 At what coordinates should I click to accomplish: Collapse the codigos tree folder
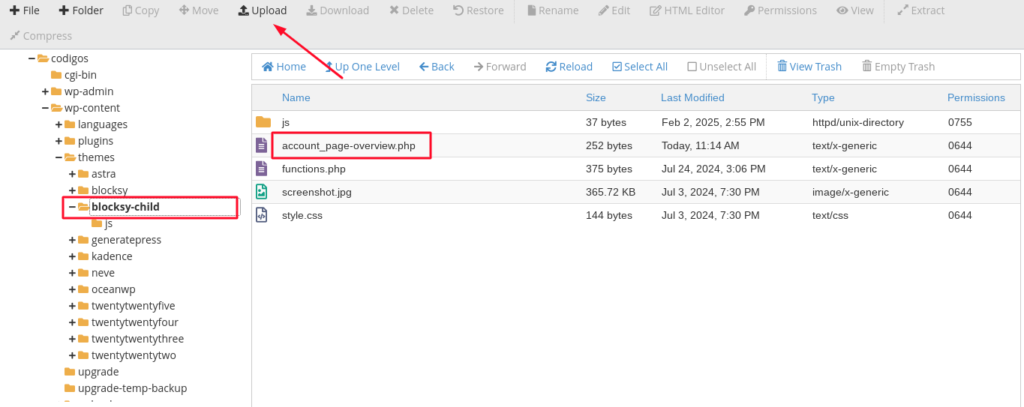[31, 58]
